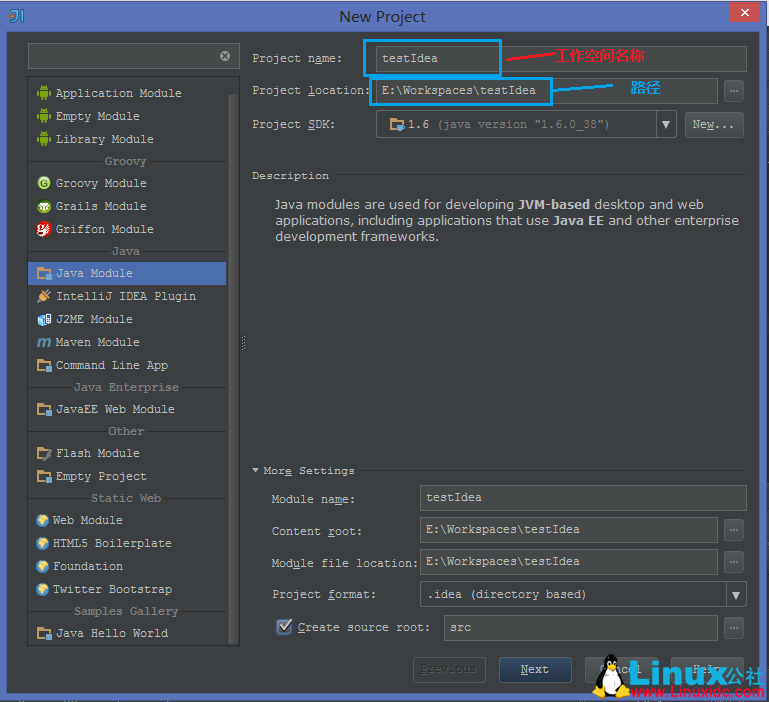Open the Project format dropdown

point(736,595)
